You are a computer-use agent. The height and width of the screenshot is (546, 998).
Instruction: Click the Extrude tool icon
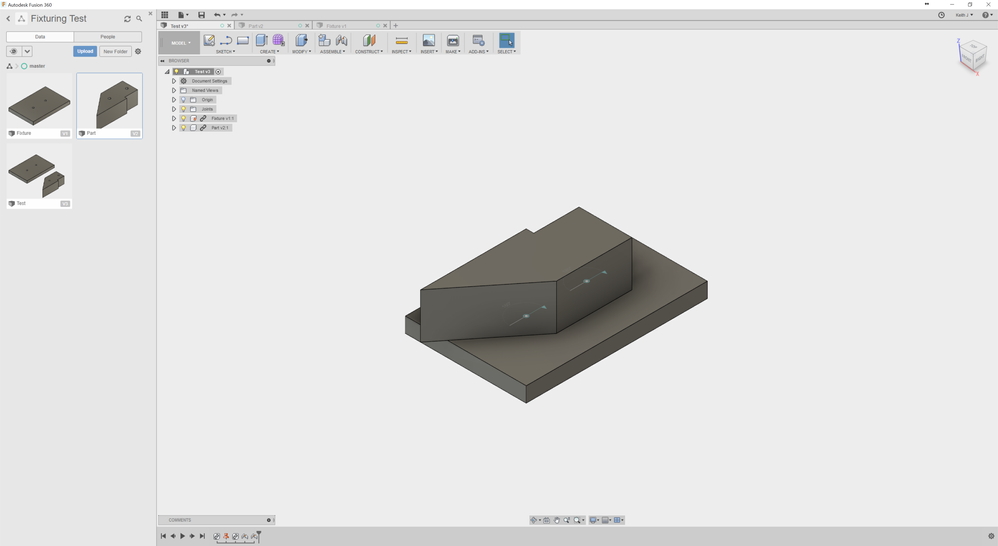pyautogui.click(x=262, y=40)
